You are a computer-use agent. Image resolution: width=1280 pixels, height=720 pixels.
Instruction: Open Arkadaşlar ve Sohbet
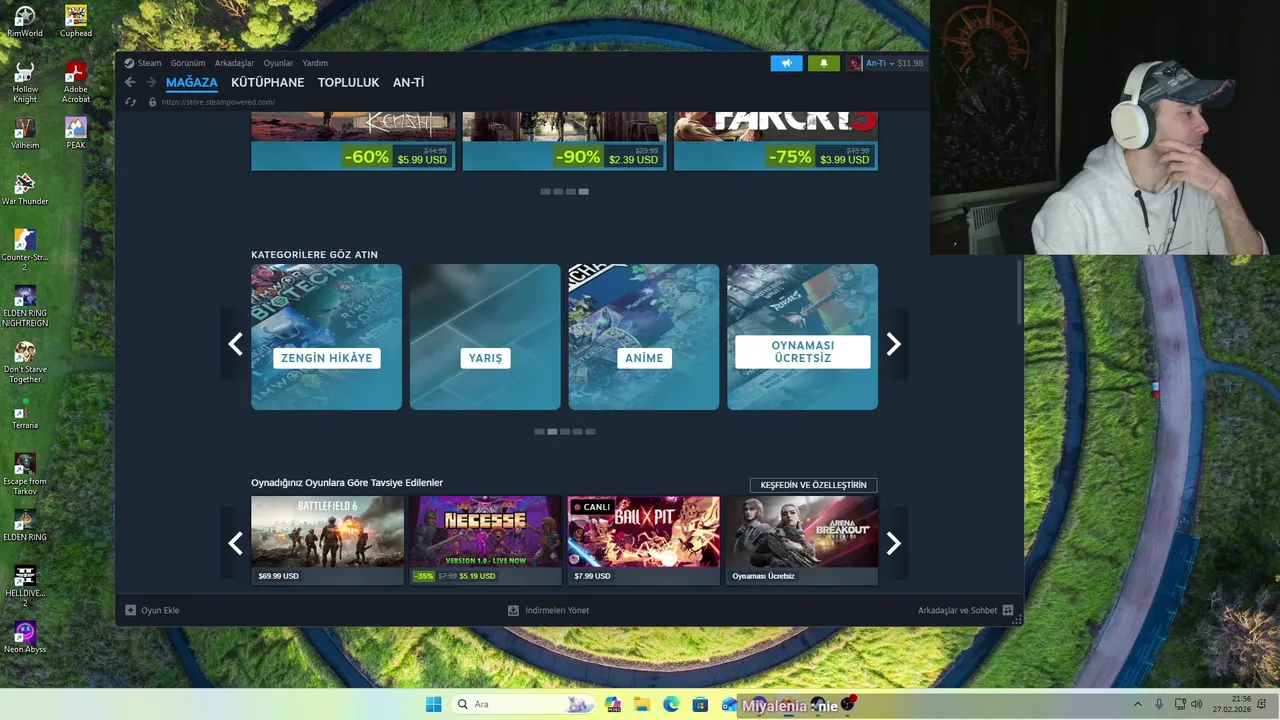click(x=958, y=610)
